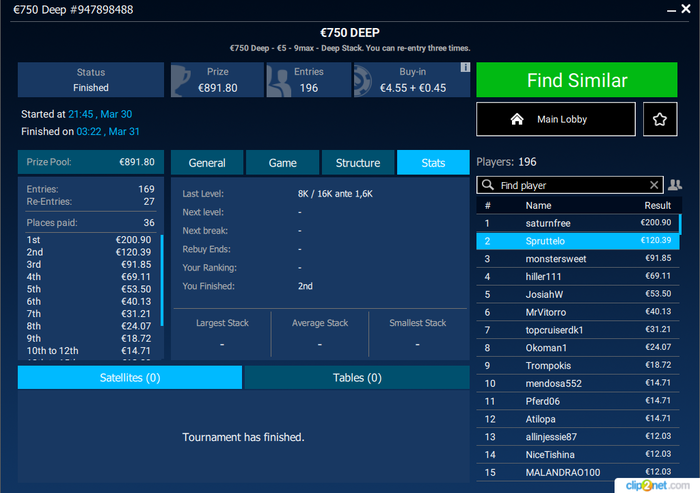Click the 9th place €18.72 payout
This screenshot has height=493, width=700.
[x=89, y=338]
